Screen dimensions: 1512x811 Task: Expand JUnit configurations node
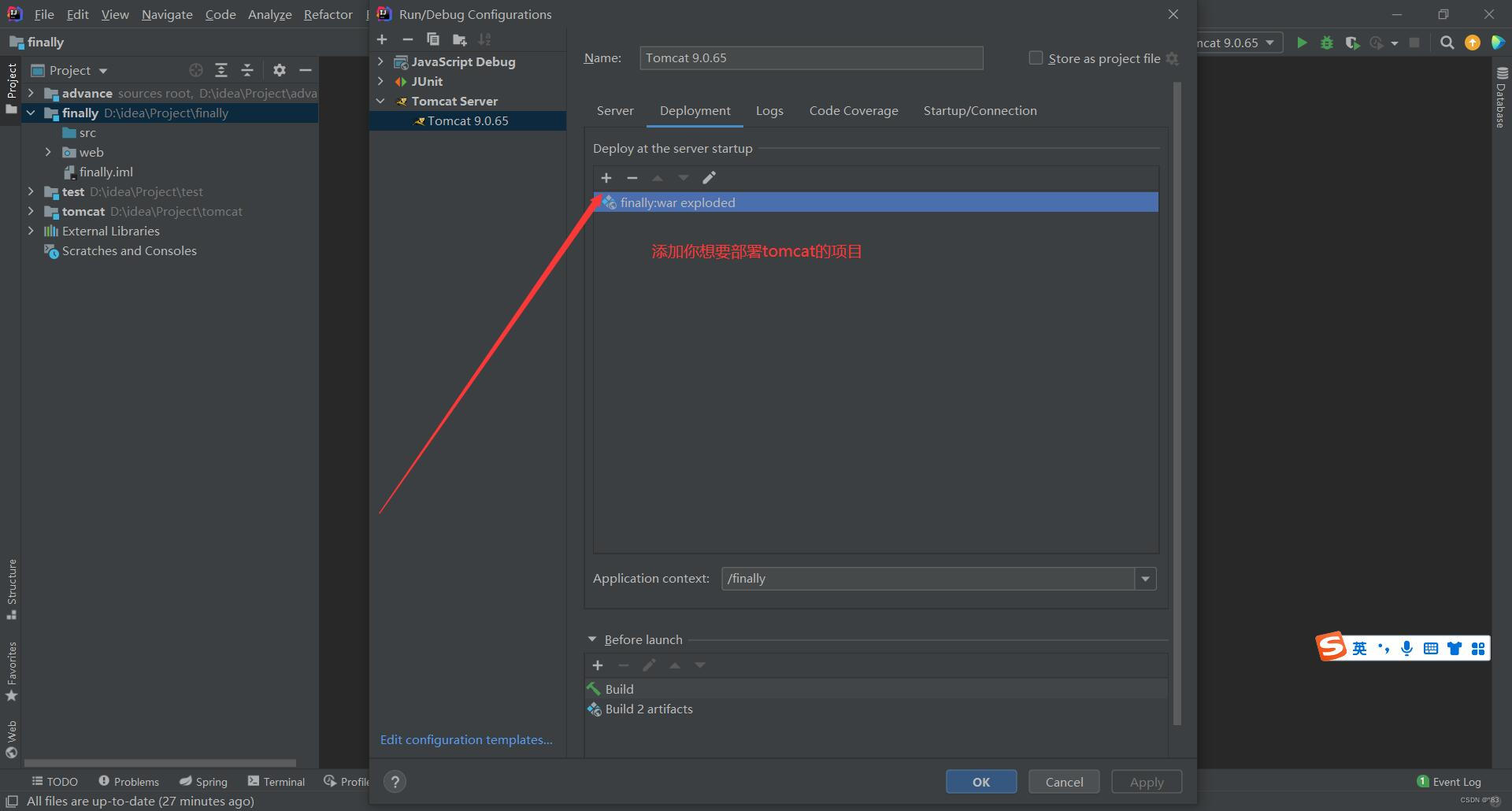[381, 81]
